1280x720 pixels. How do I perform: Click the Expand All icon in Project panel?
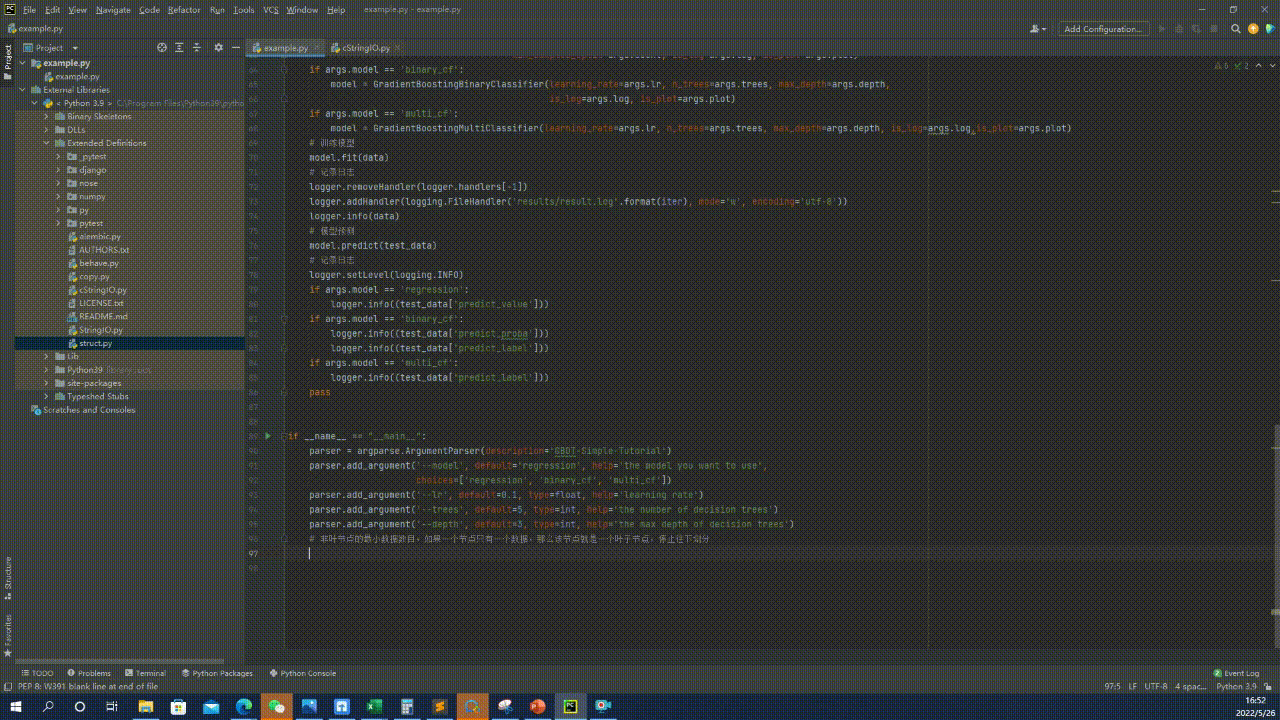[x=180, y=47]
